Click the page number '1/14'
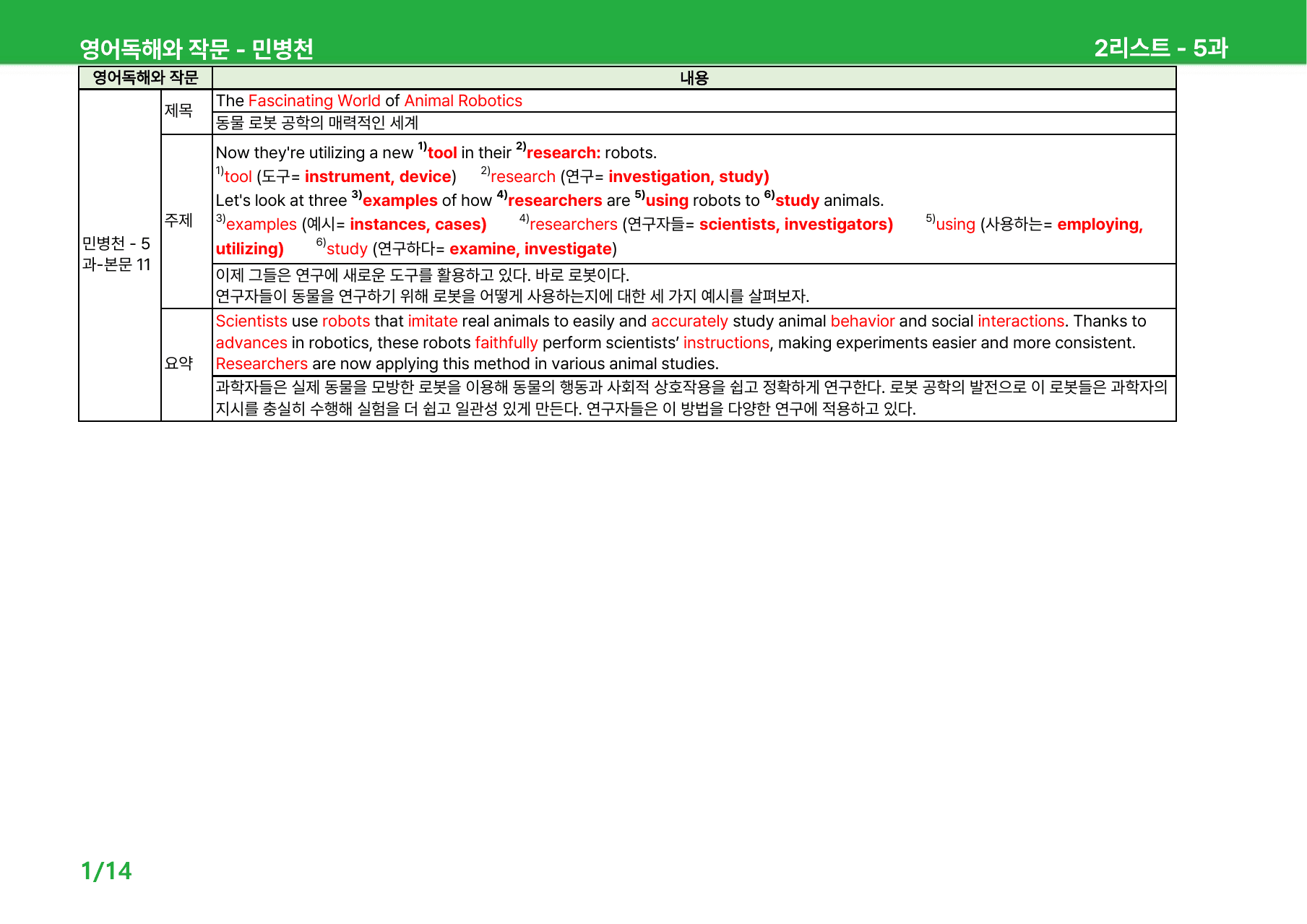Viewport: 1307px width, 924px height. tap(106, 871)
